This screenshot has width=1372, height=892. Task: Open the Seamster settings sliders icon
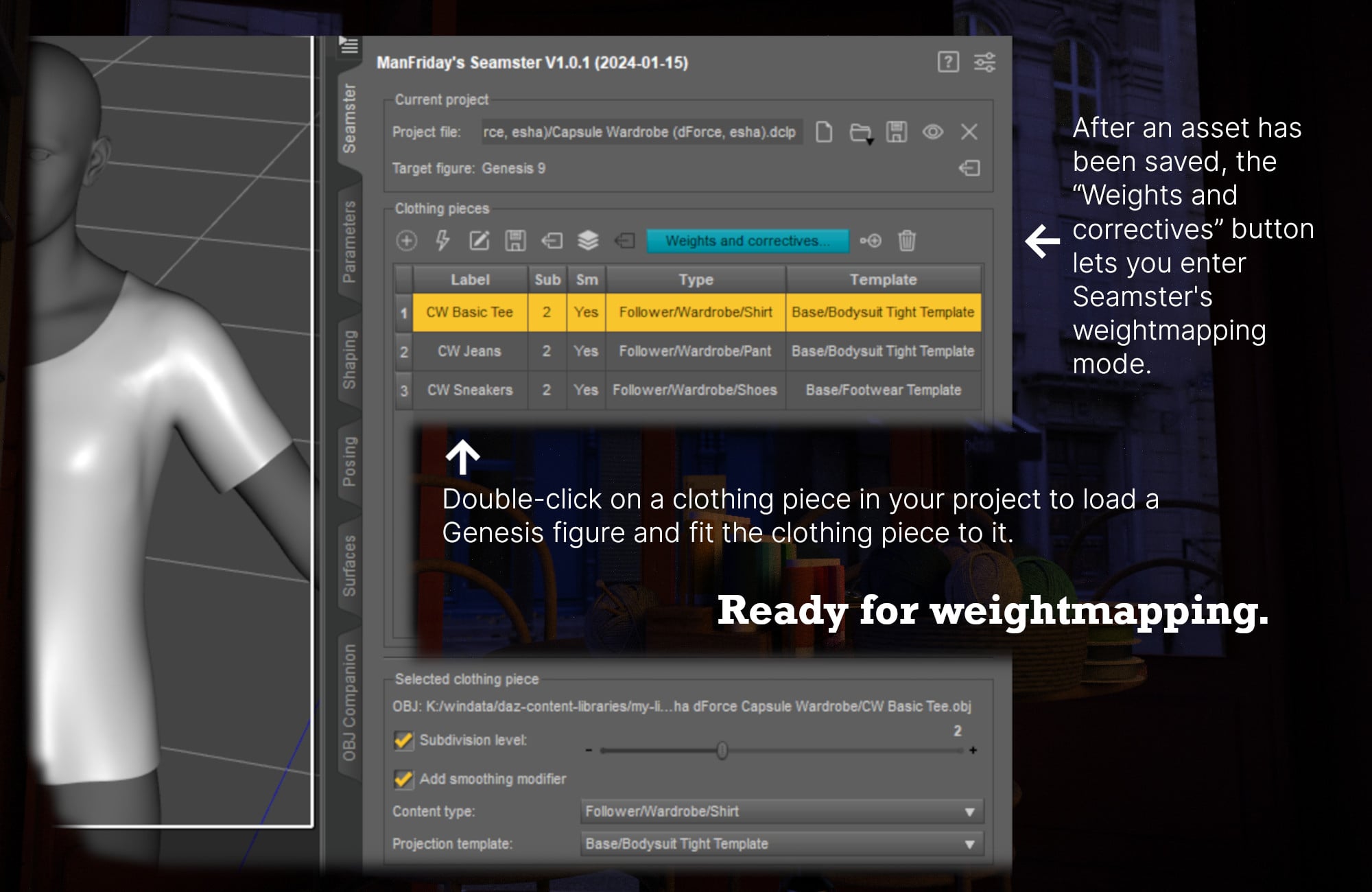984,62
